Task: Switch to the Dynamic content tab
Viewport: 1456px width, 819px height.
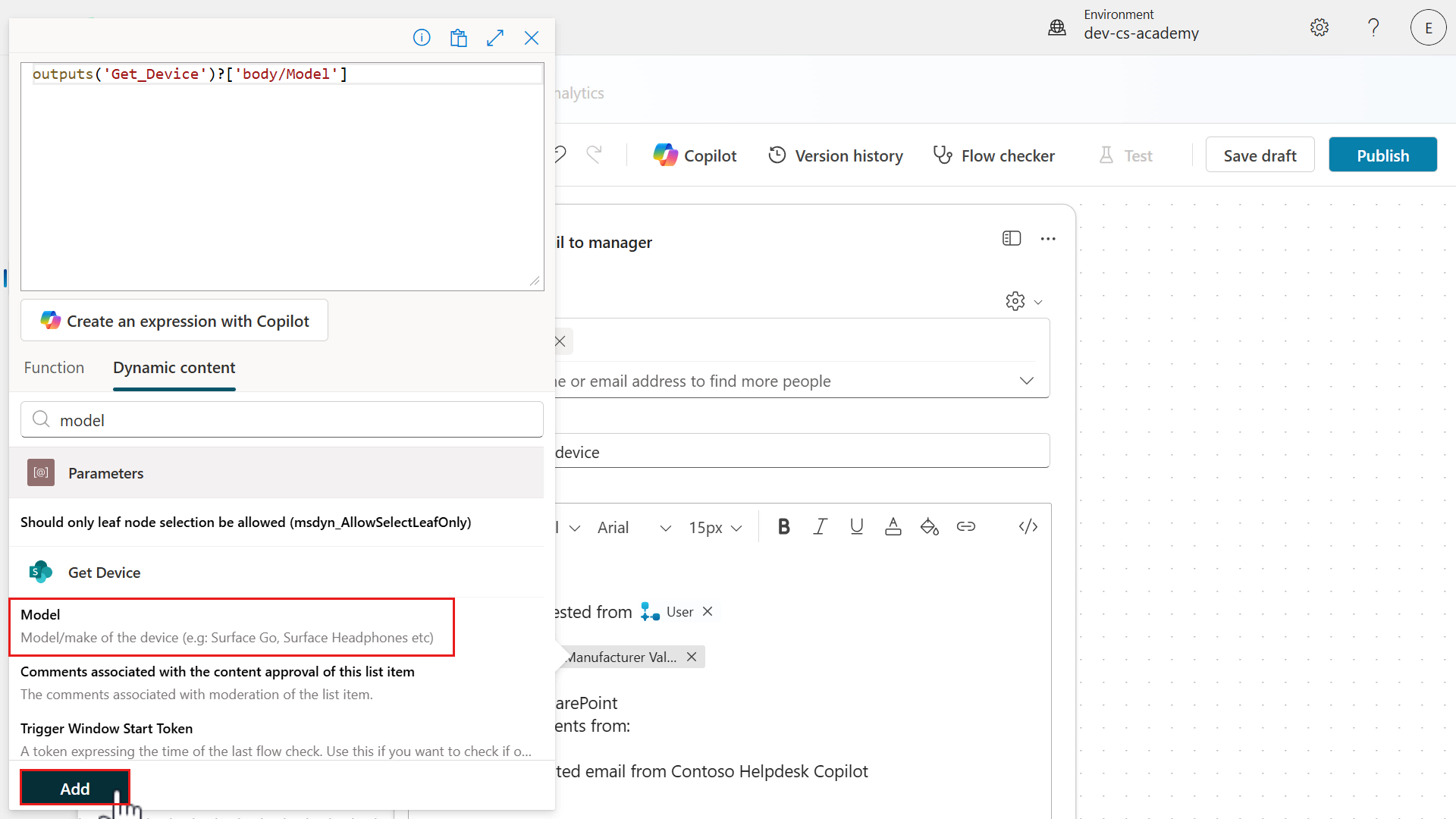Action: tap(174, 367)
